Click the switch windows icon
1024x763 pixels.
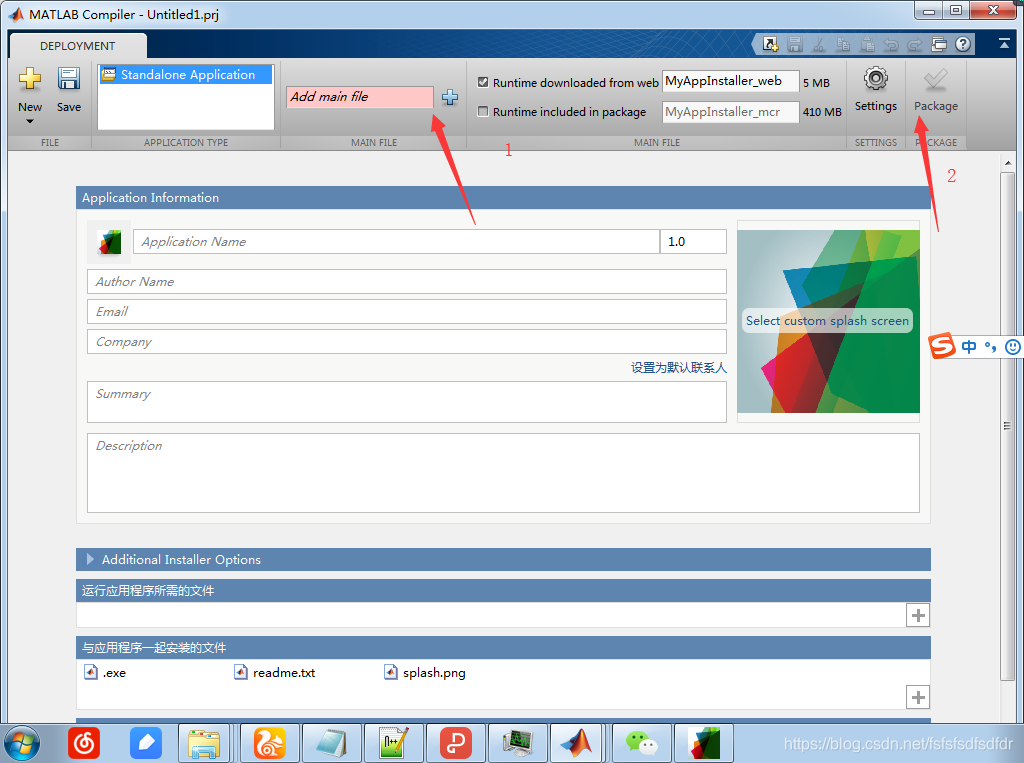939,44
